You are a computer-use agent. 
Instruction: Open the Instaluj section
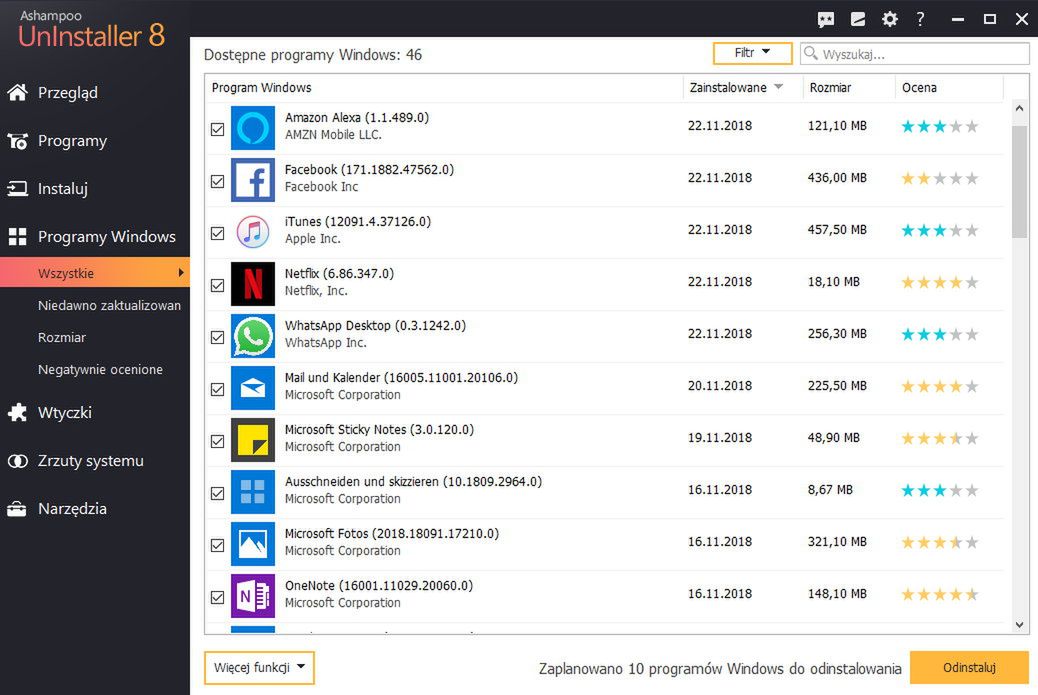[62, 188]
